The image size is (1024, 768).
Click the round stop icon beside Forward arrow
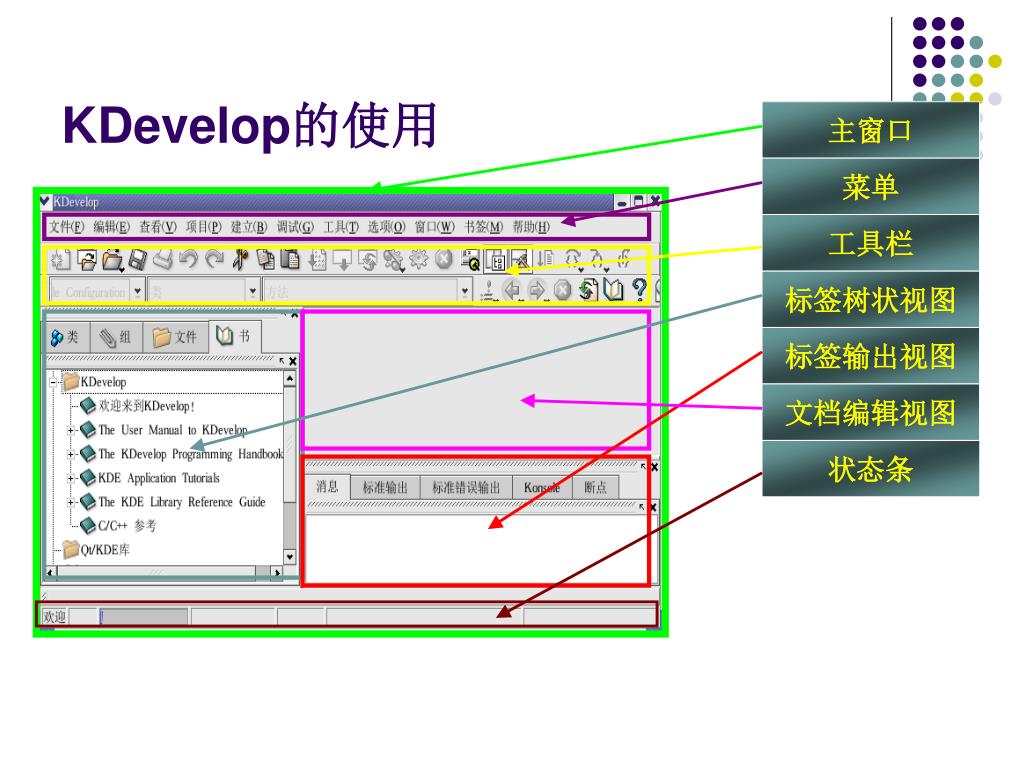tap(562, 289)
